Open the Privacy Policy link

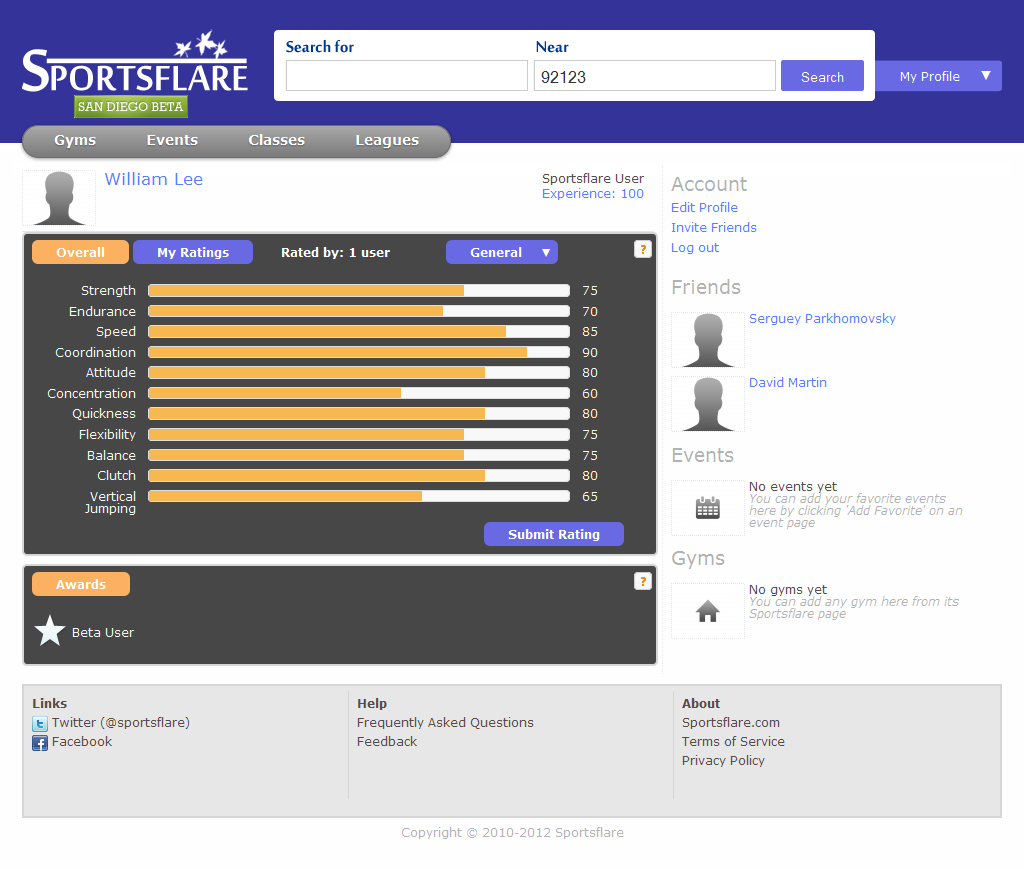click(723, 761)
